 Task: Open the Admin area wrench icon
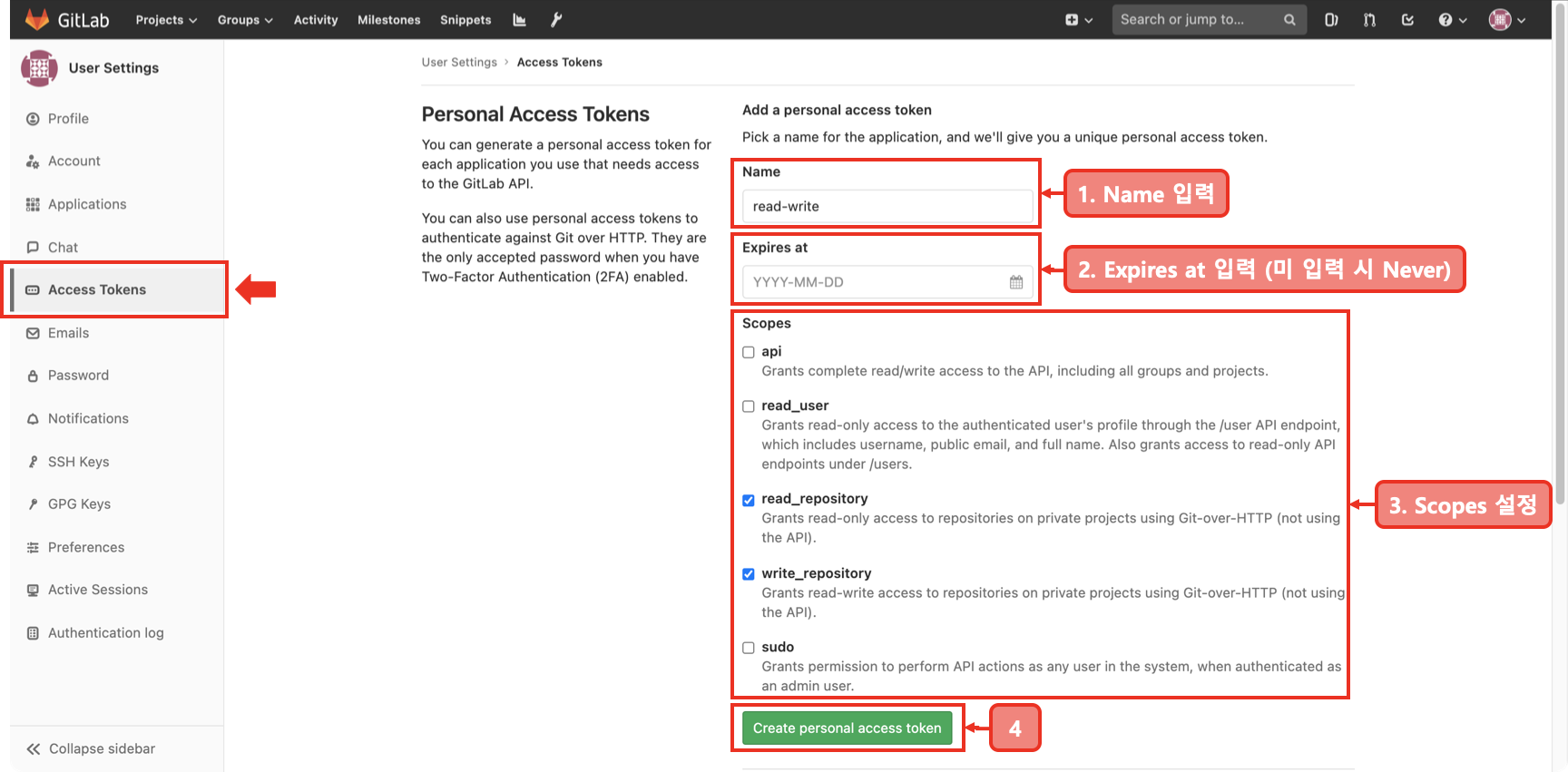pos(556,20)
